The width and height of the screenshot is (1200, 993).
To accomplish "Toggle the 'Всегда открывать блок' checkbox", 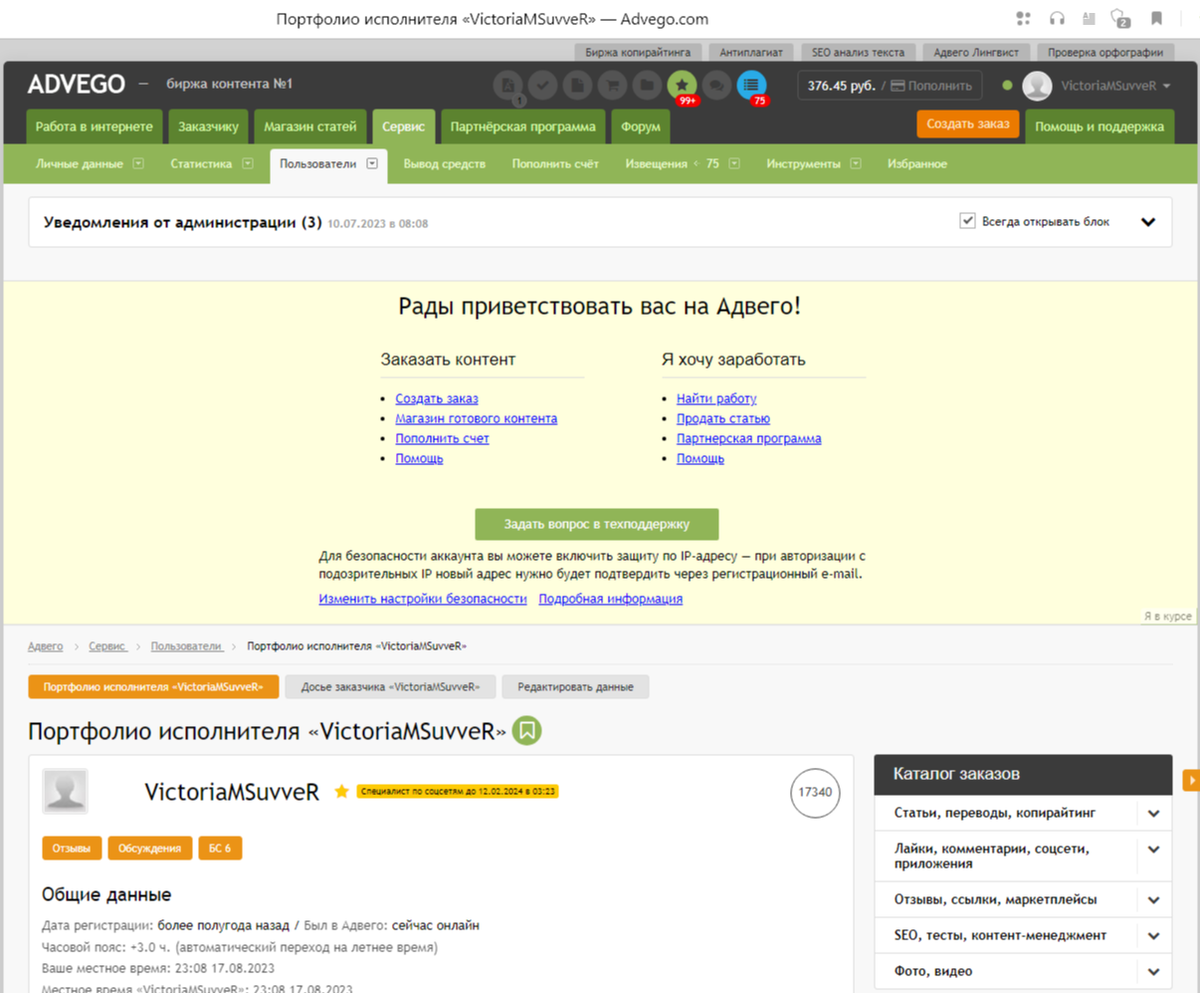I will 967,221.
